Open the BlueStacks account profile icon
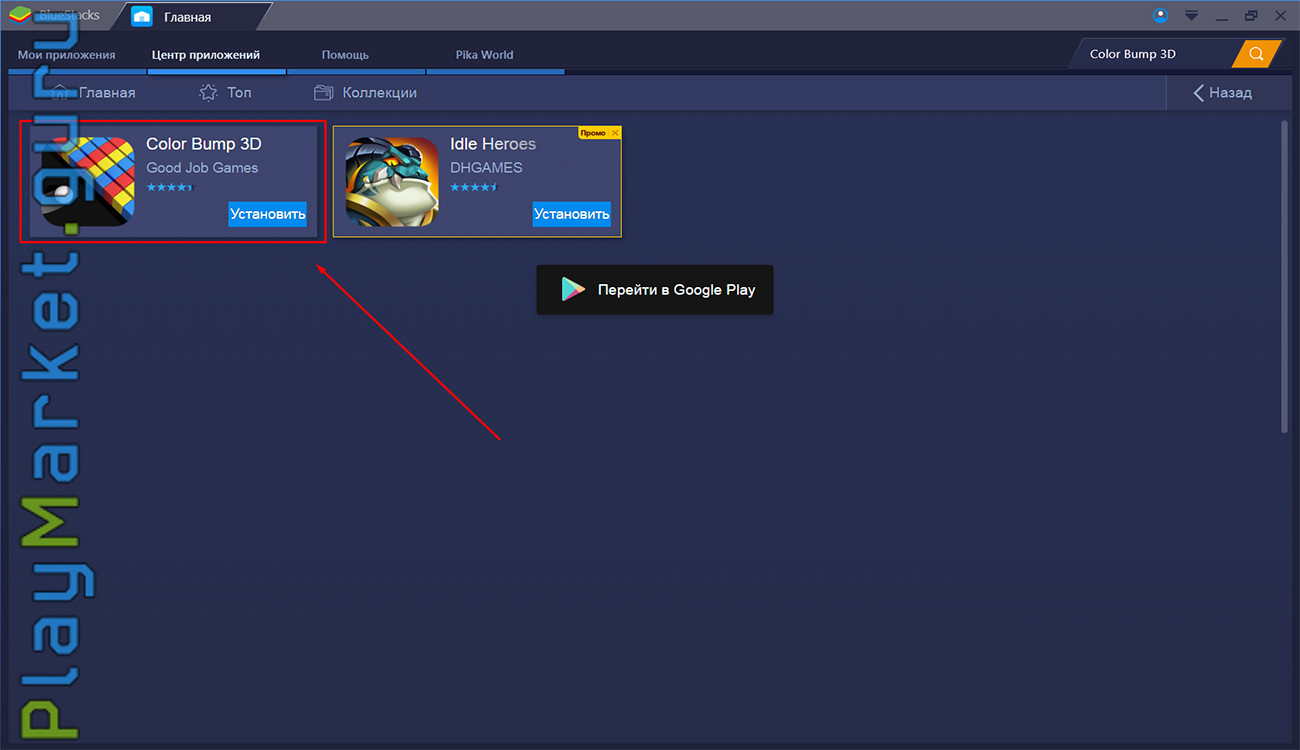 [x=1160, y=15]
